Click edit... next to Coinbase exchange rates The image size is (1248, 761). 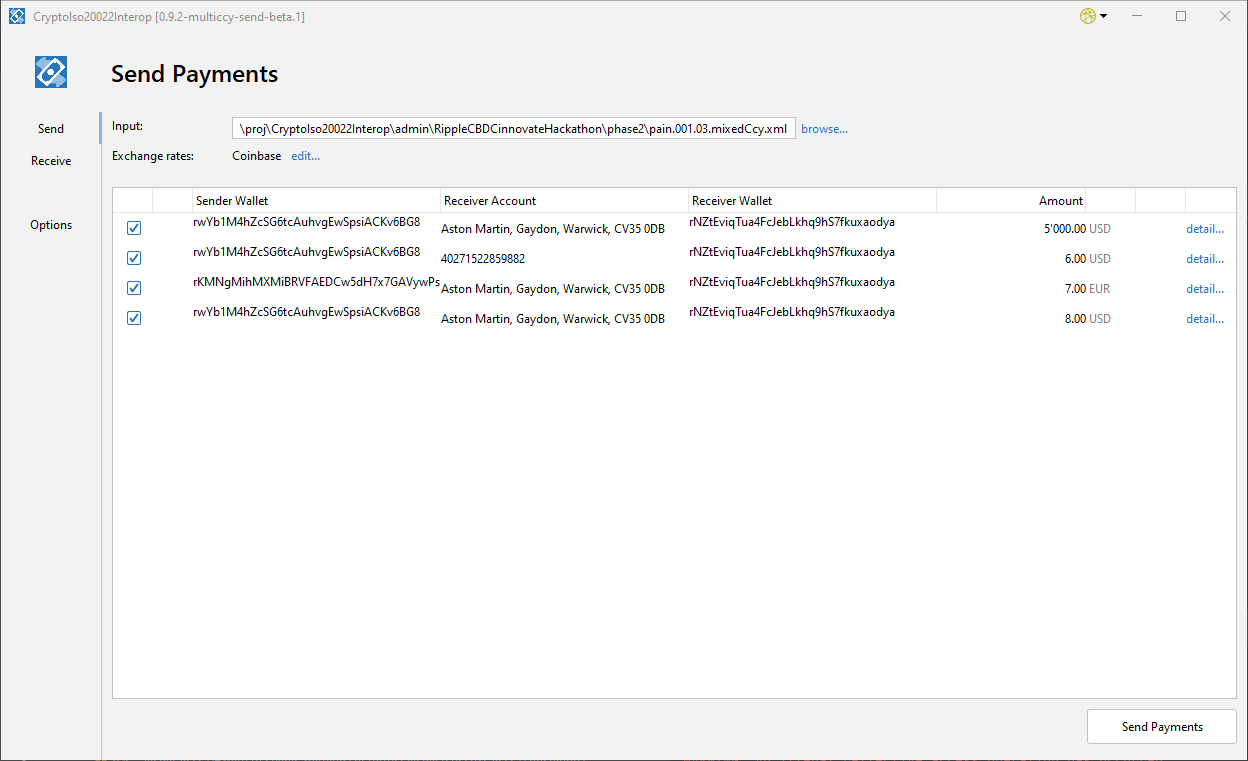305,155
